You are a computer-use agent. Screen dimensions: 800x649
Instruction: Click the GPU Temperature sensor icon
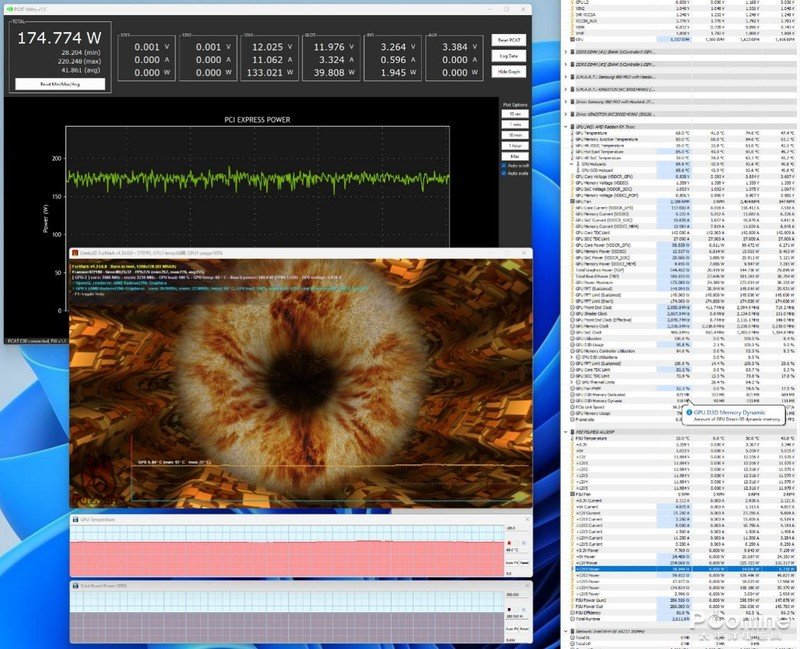pos(572,133)
